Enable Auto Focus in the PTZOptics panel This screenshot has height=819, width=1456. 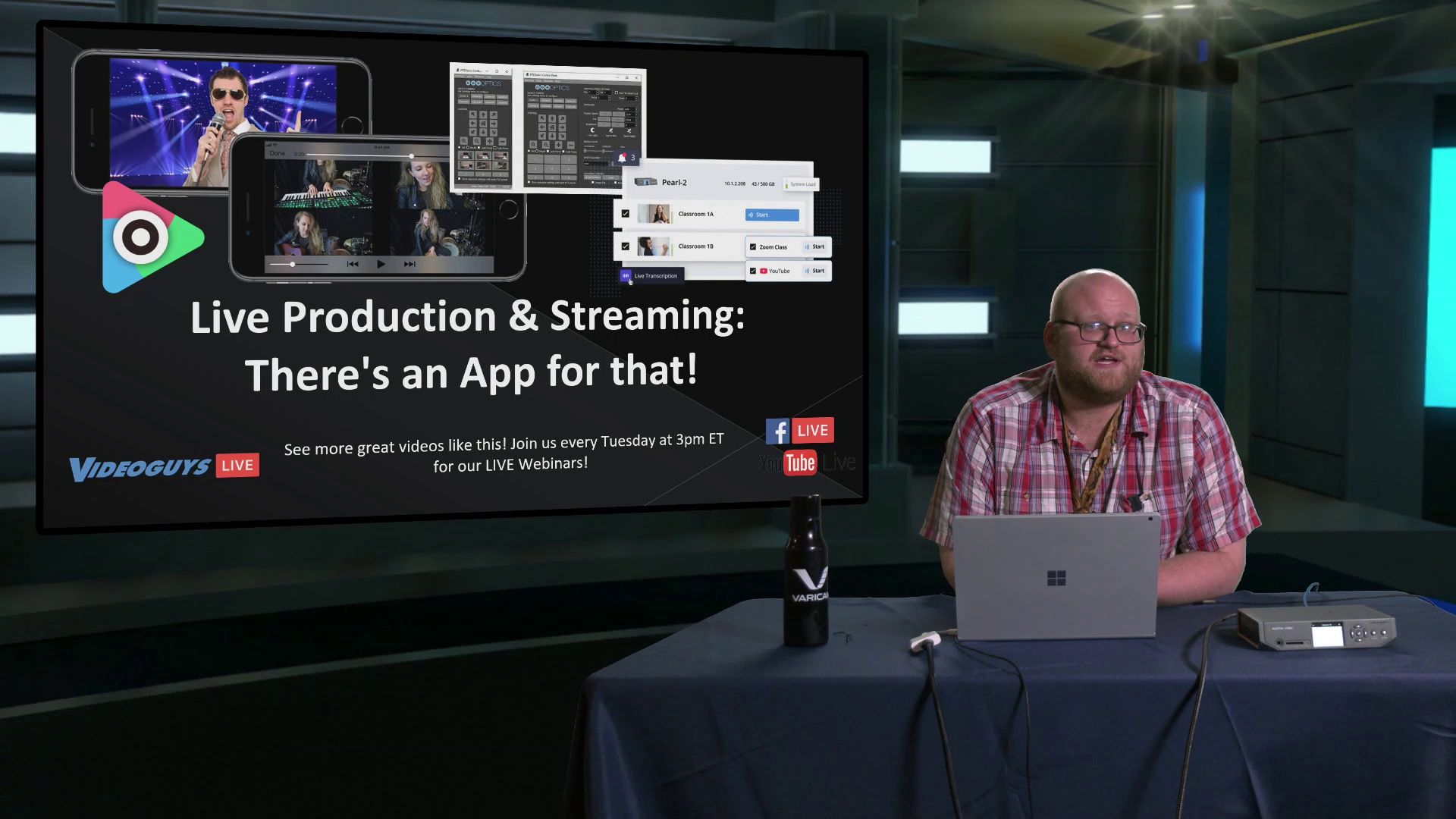(563, 152)
